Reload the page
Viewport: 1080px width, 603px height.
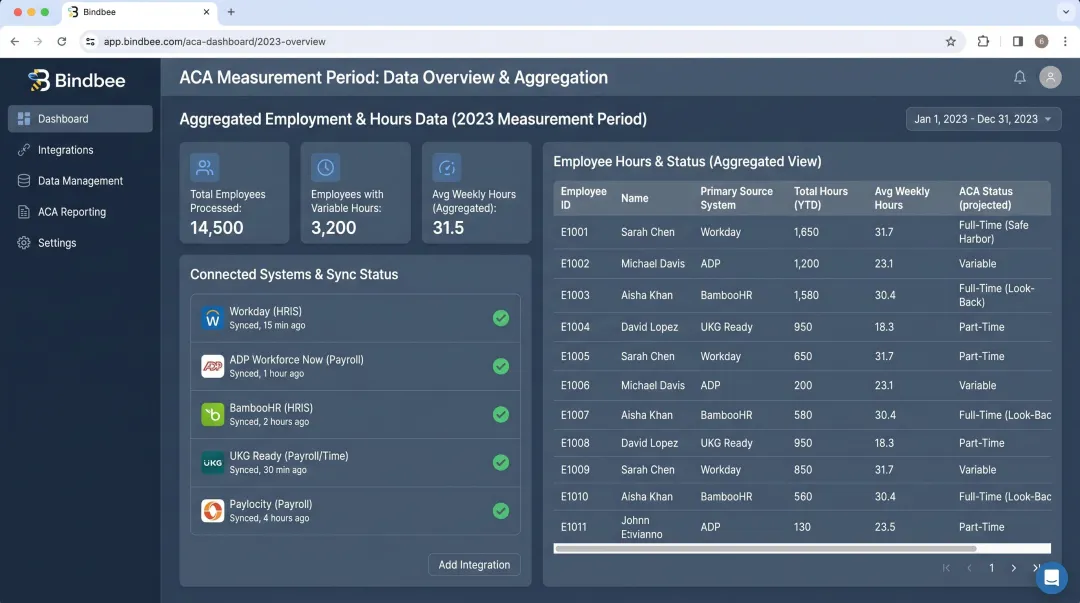coord(61,41)
